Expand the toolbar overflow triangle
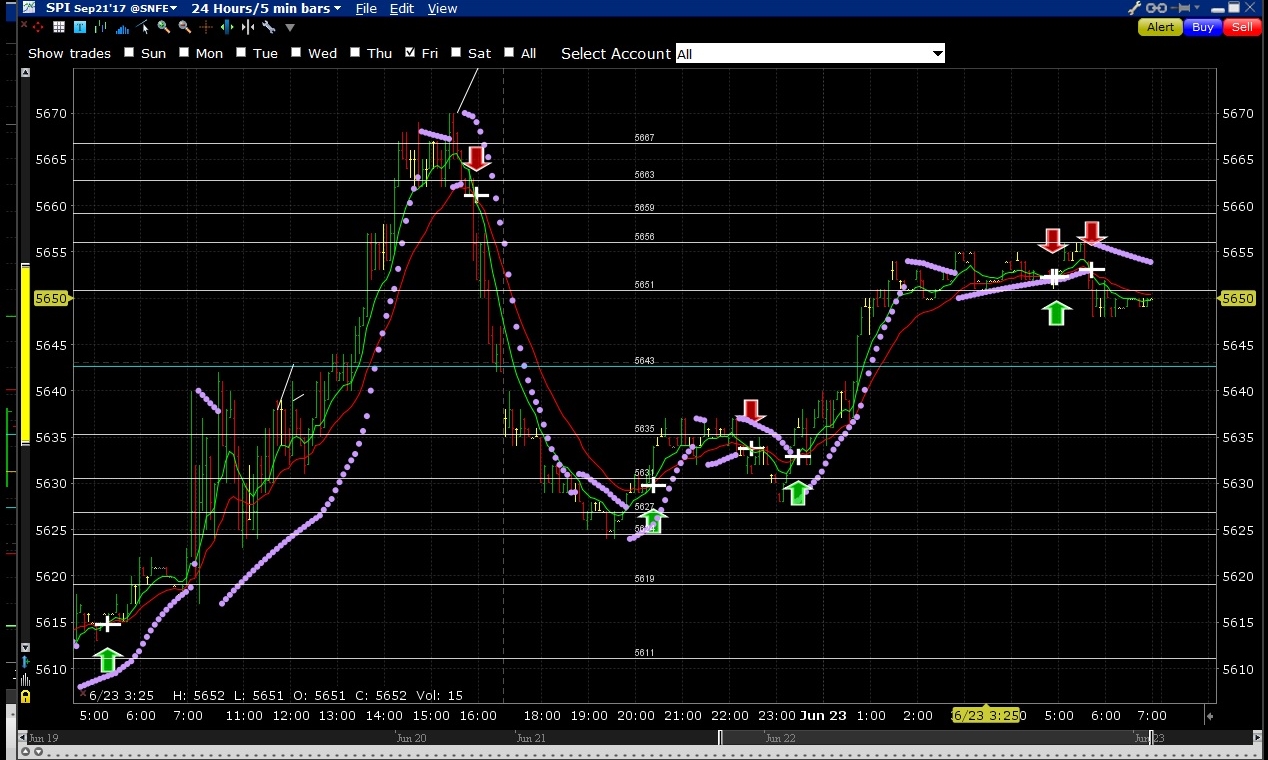The width and height of the screenshot is (1268, 760). (290, 28)
